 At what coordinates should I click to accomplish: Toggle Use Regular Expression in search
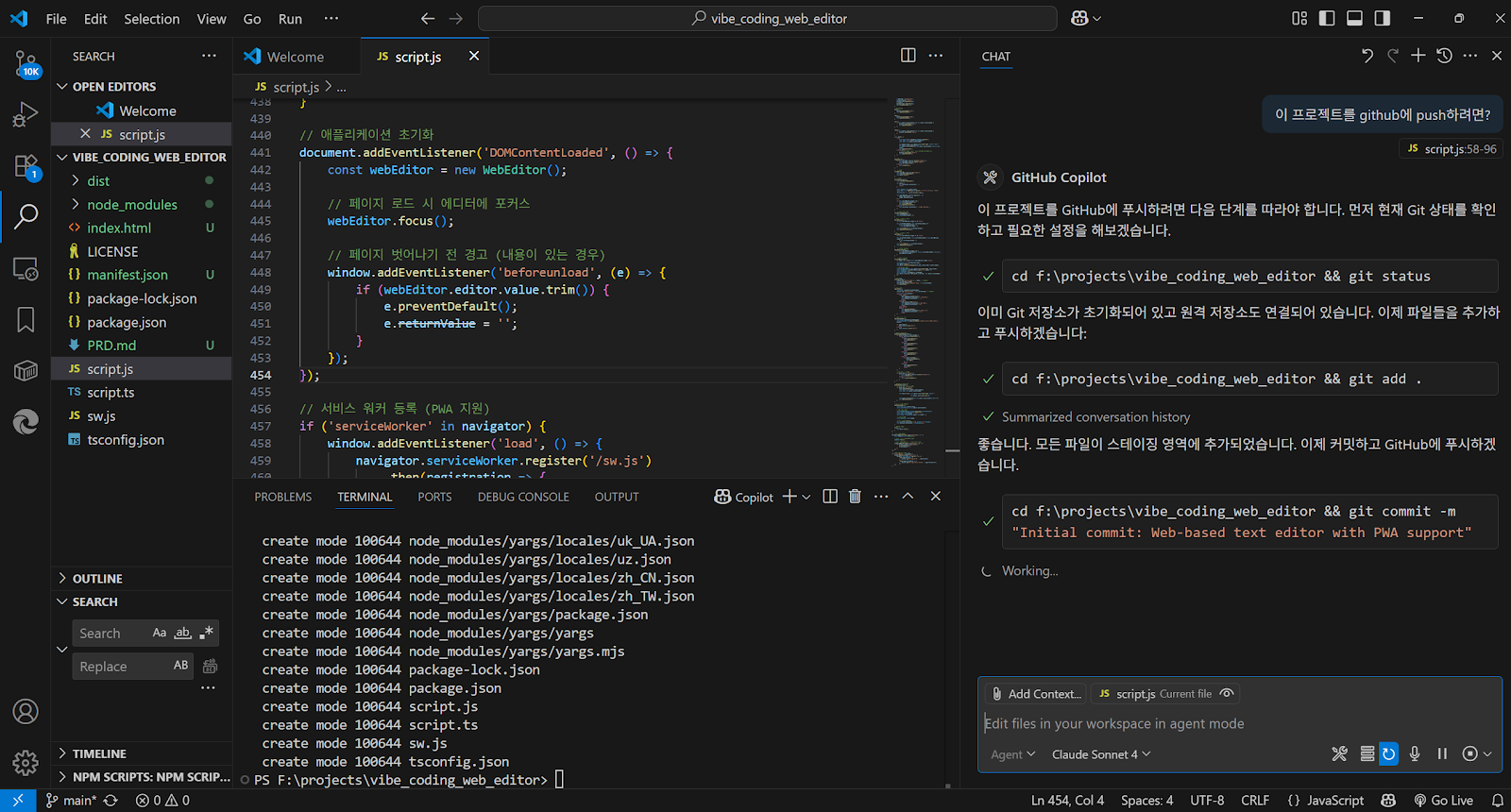click(x=207, y=633)
